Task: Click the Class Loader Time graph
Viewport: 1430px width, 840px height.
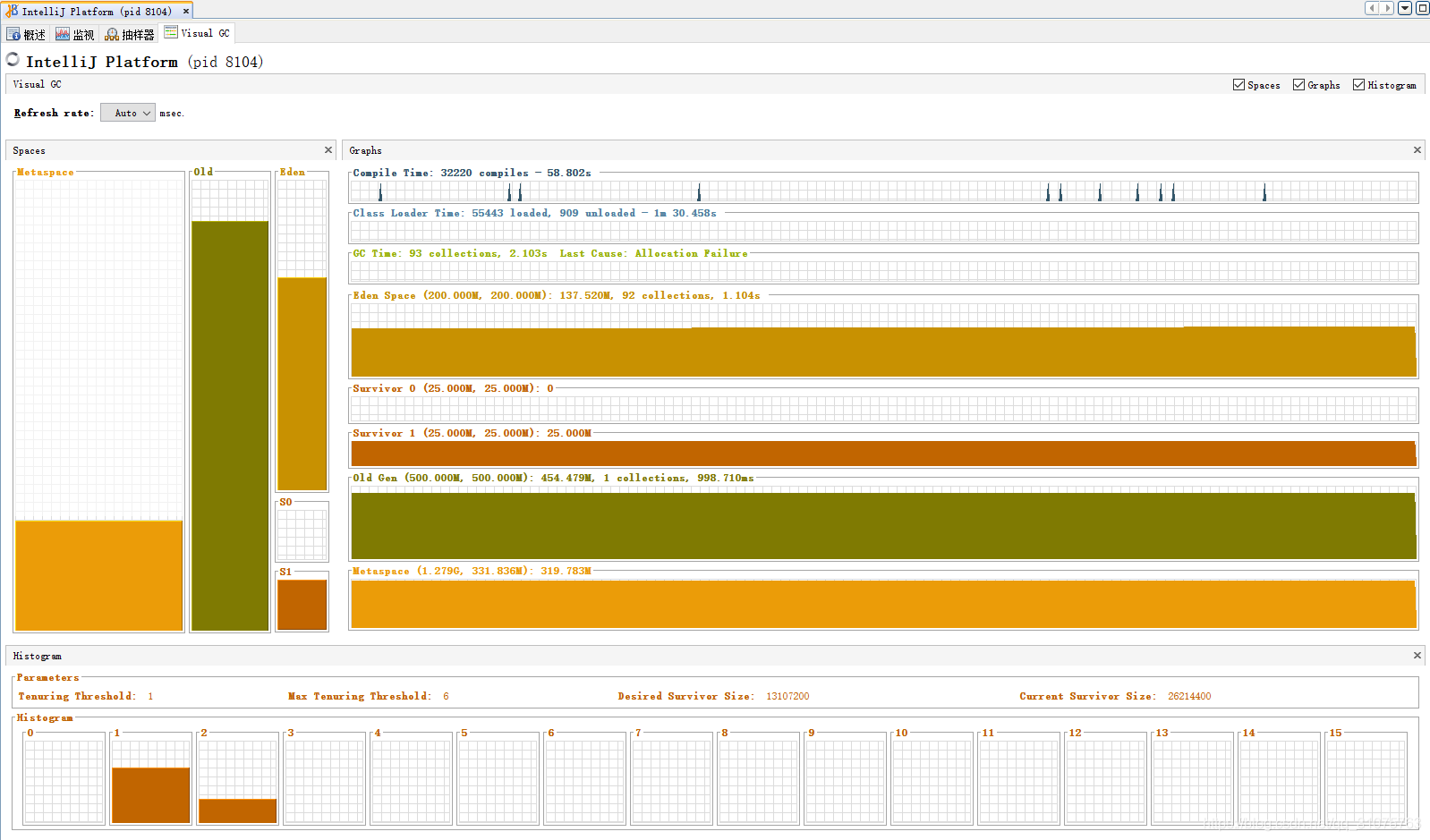Action: (x=883, y=231)
